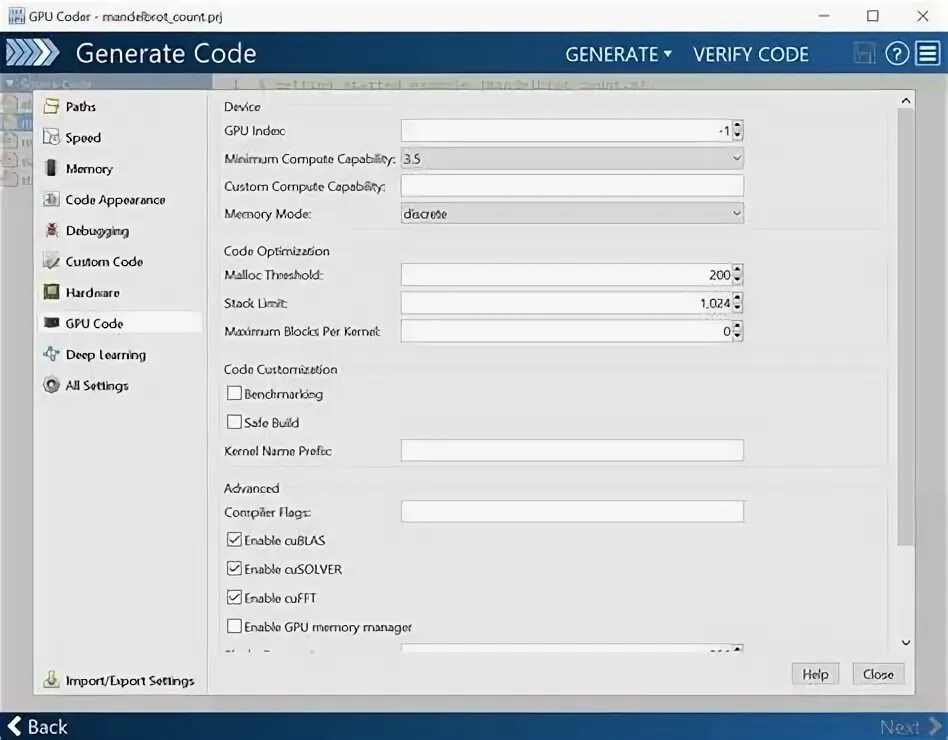Uncheck Enable cuBLAS
Image resolution: width=948 pixels, height=740 pixels.
point(234,540)
